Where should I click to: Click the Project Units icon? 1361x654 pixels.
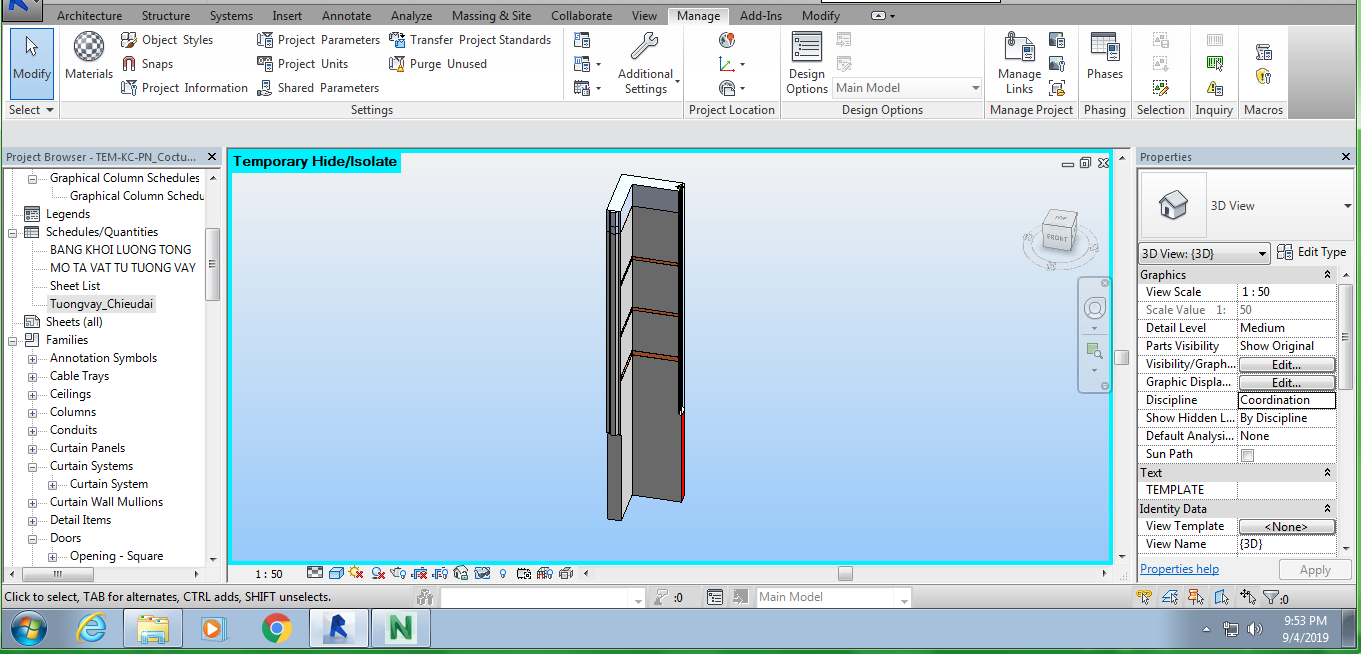(265, 64)
